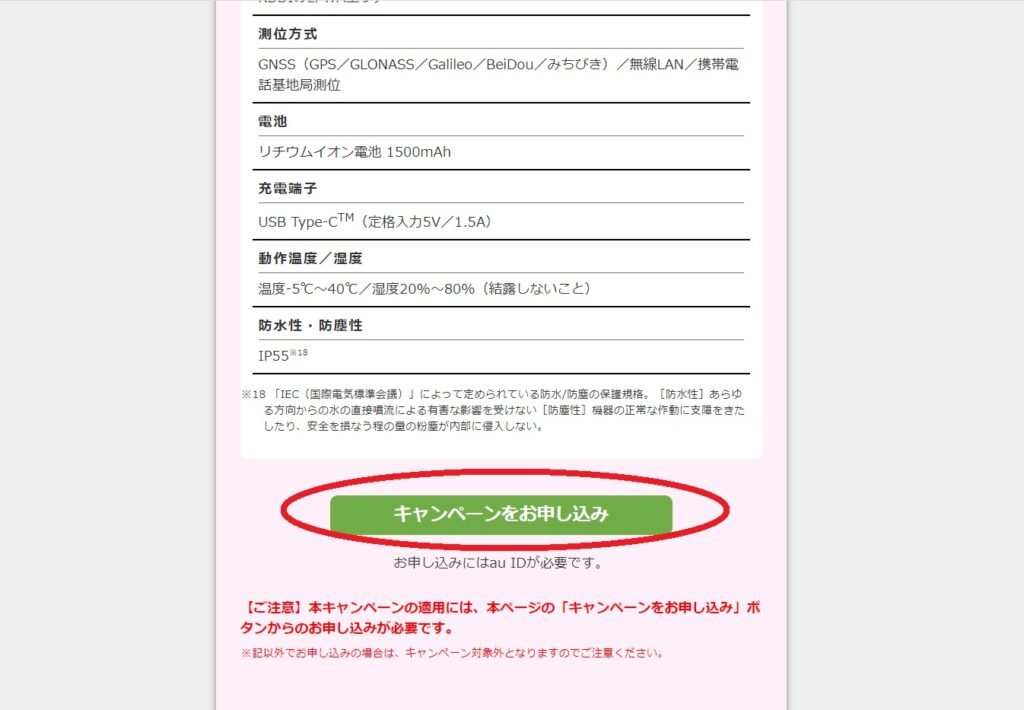Click the green キャンペーンをお申し込み button
1024x710 pixels.
pos(501,514)
